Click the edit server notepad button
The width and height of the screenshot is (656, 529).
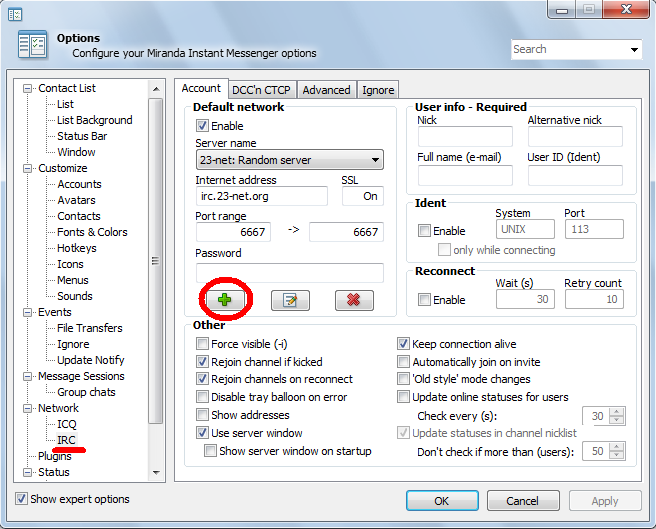[290, 300]
